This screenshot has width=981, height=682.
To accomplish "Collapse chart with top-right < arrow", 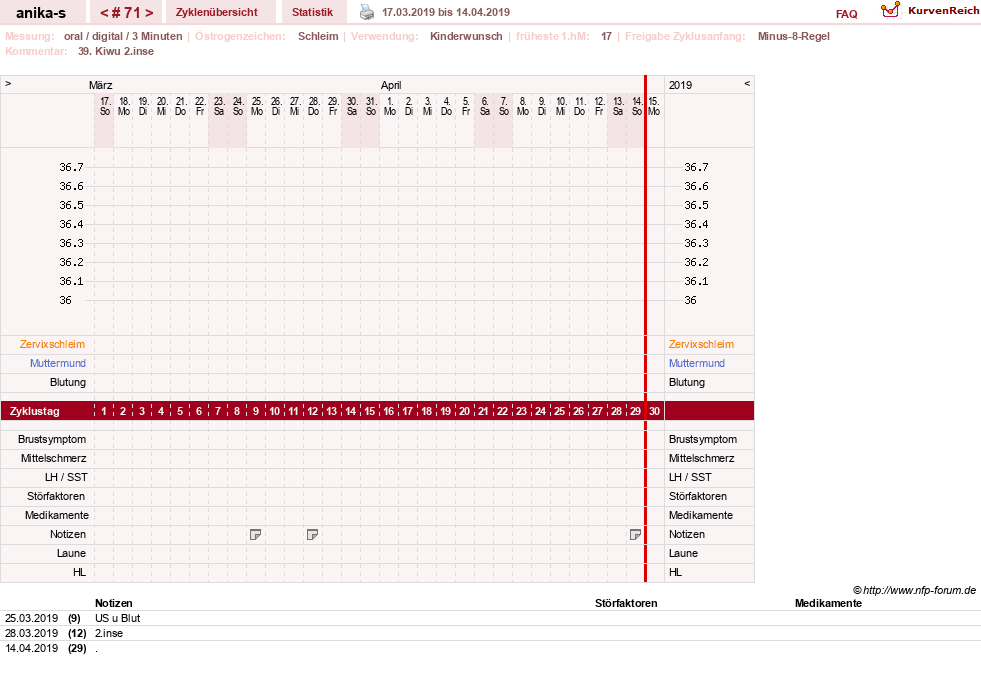I will point(746,83).
